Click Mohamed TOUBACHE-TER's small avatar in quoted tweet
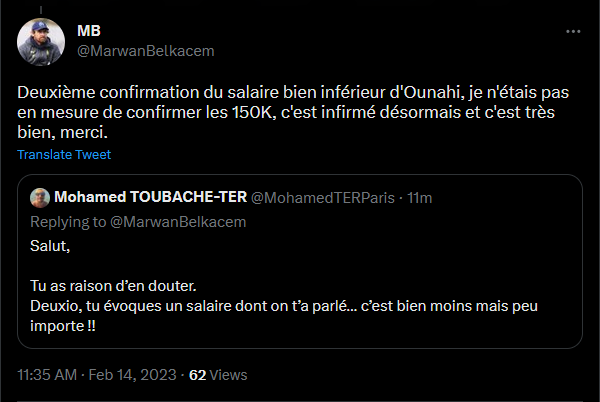The height and width of the screenshot is (402, 600). pos(41,197)
